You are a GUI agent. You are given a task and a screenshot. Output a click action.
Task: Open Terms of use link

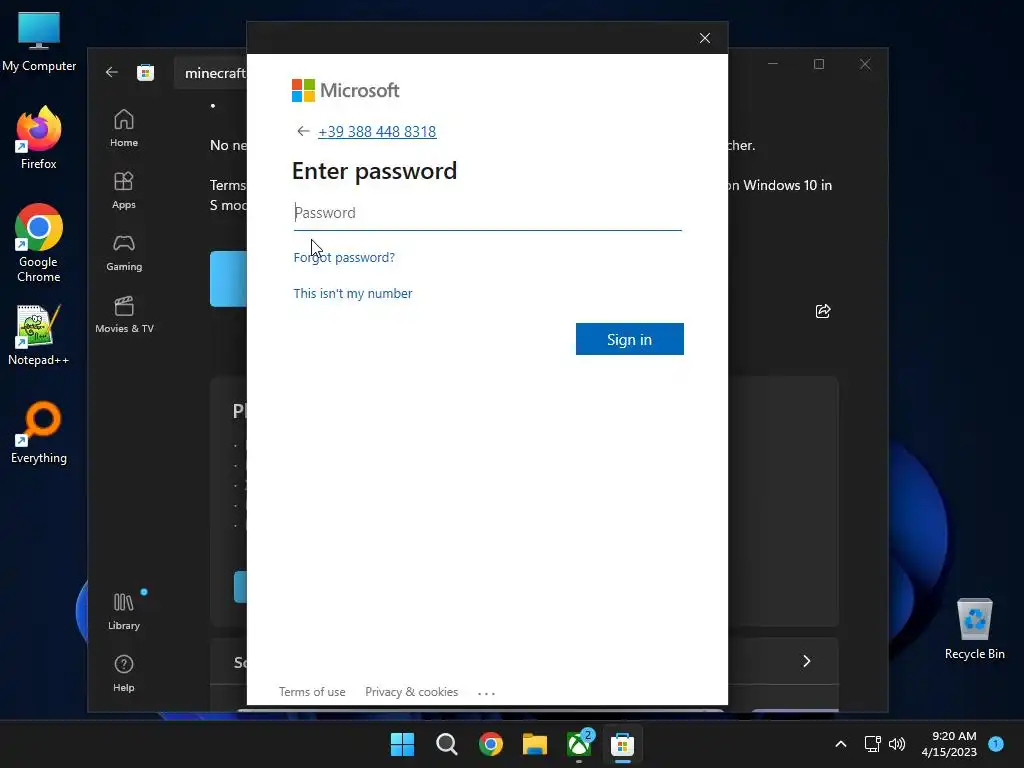click(x=312, y=692)
